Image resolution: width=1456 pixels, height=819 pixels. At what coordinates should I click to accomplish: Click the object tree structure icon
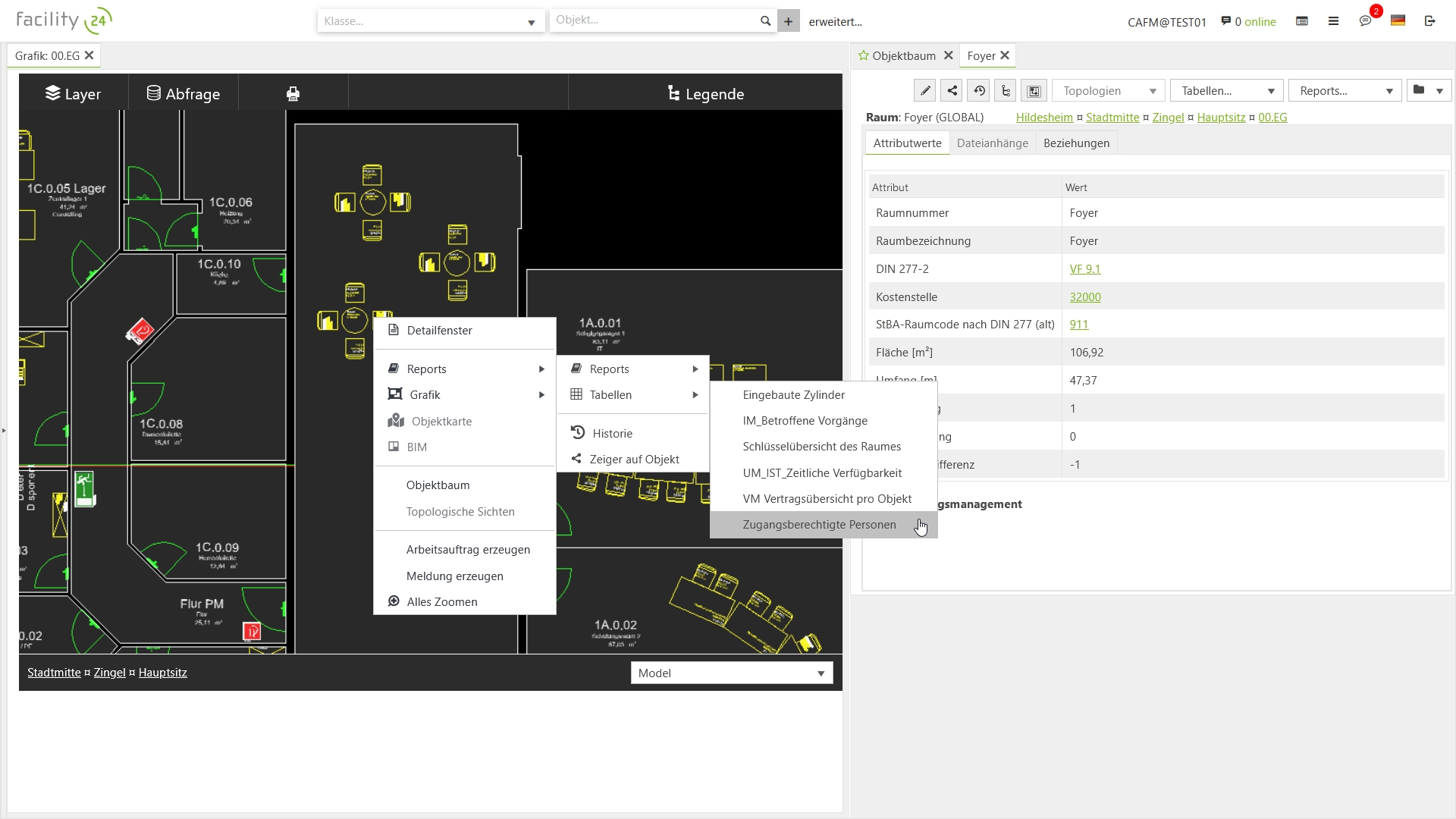[x=1006, y=91]
